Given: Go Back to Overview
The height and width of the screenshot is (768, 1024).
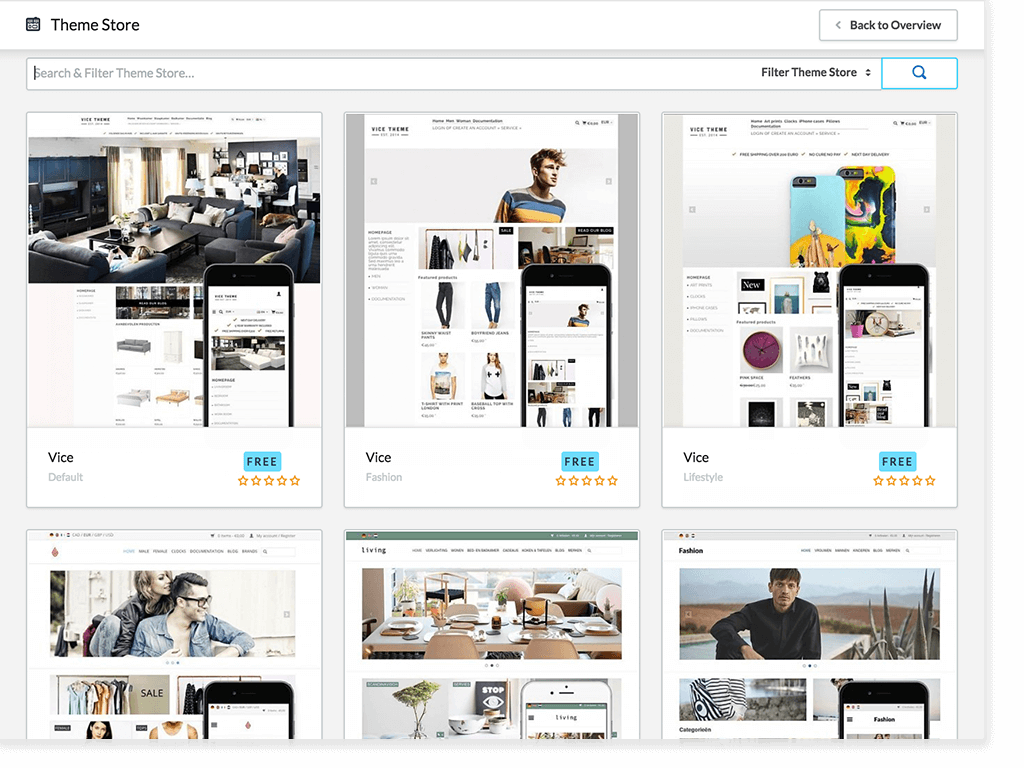Looking at the screenshot, I should point(888,25).
